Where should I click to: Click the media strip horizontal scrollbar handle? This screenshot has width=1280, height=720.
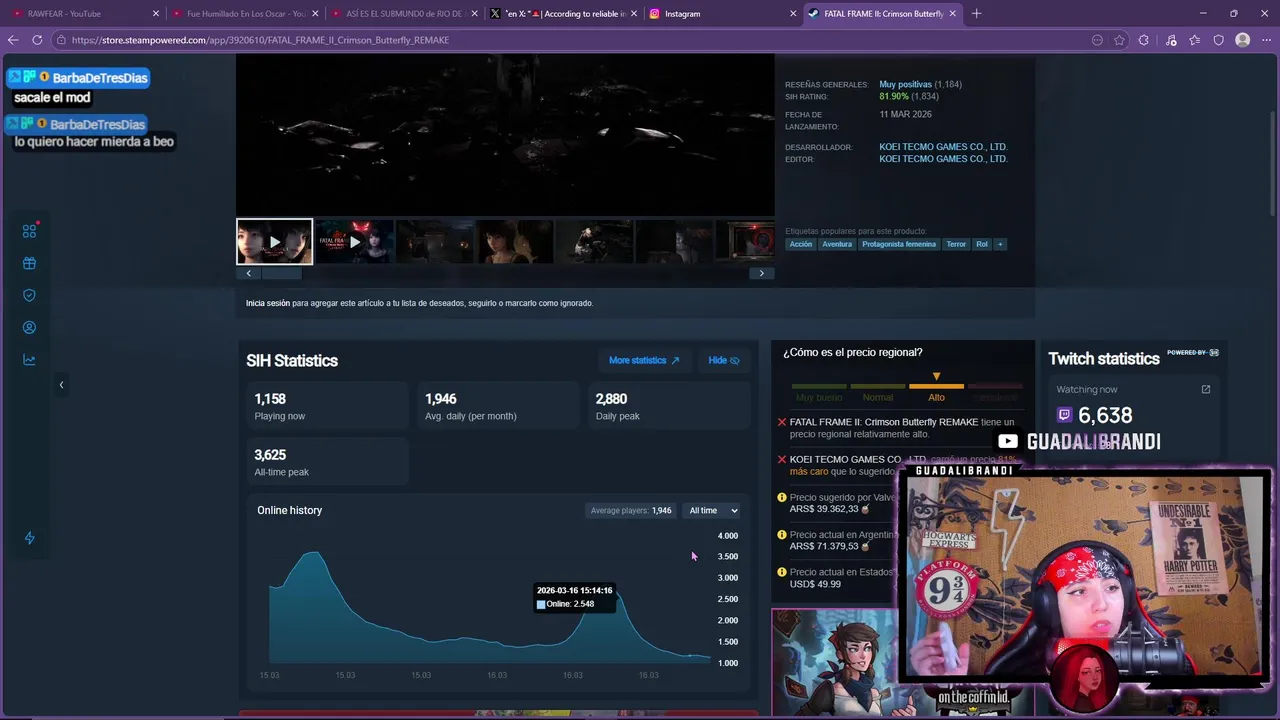pyautogui.click(x=281, y=274)
